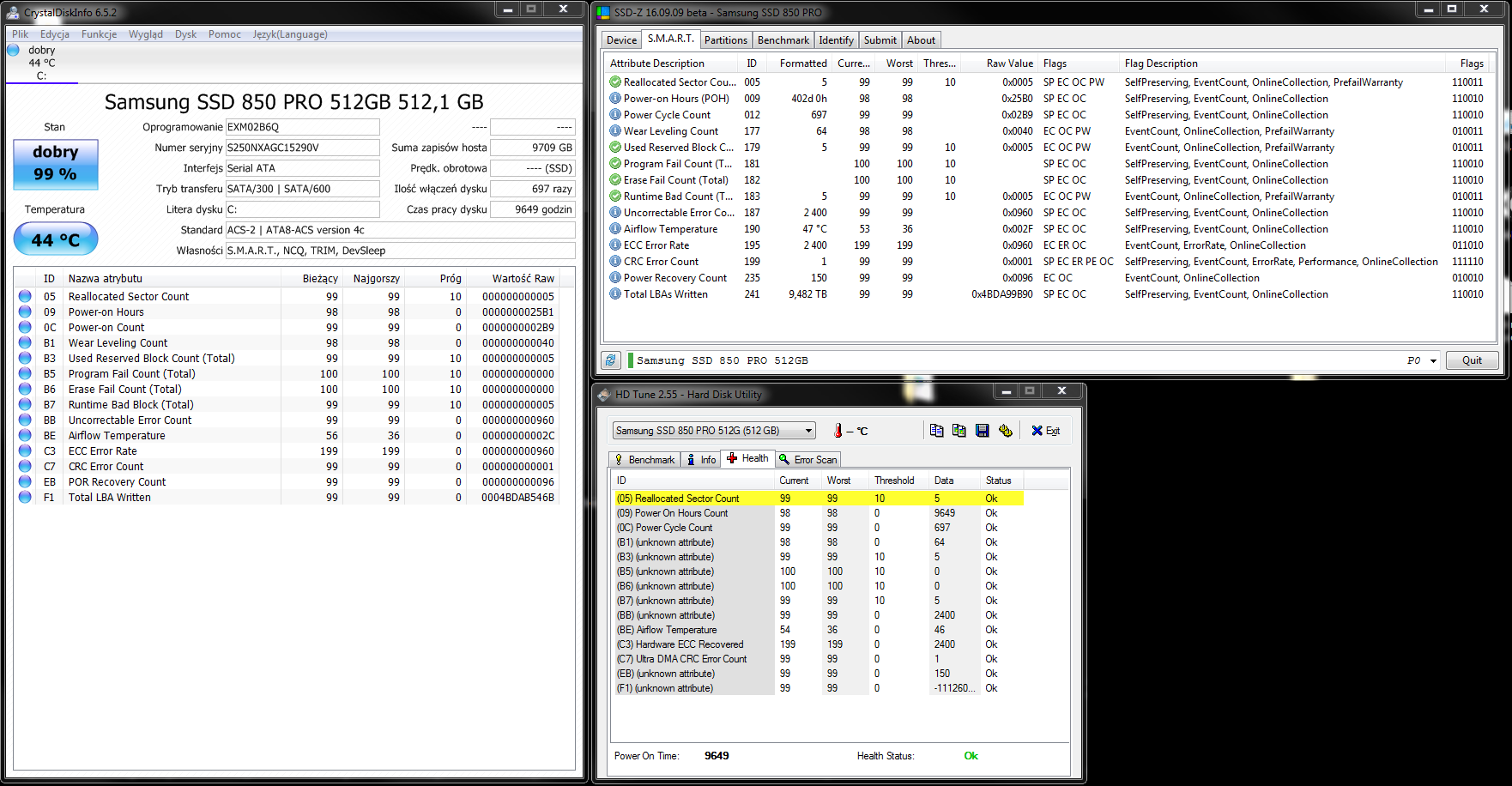
Task: Open the Info tab in HD Tune
Action: [x=701, y=460]
